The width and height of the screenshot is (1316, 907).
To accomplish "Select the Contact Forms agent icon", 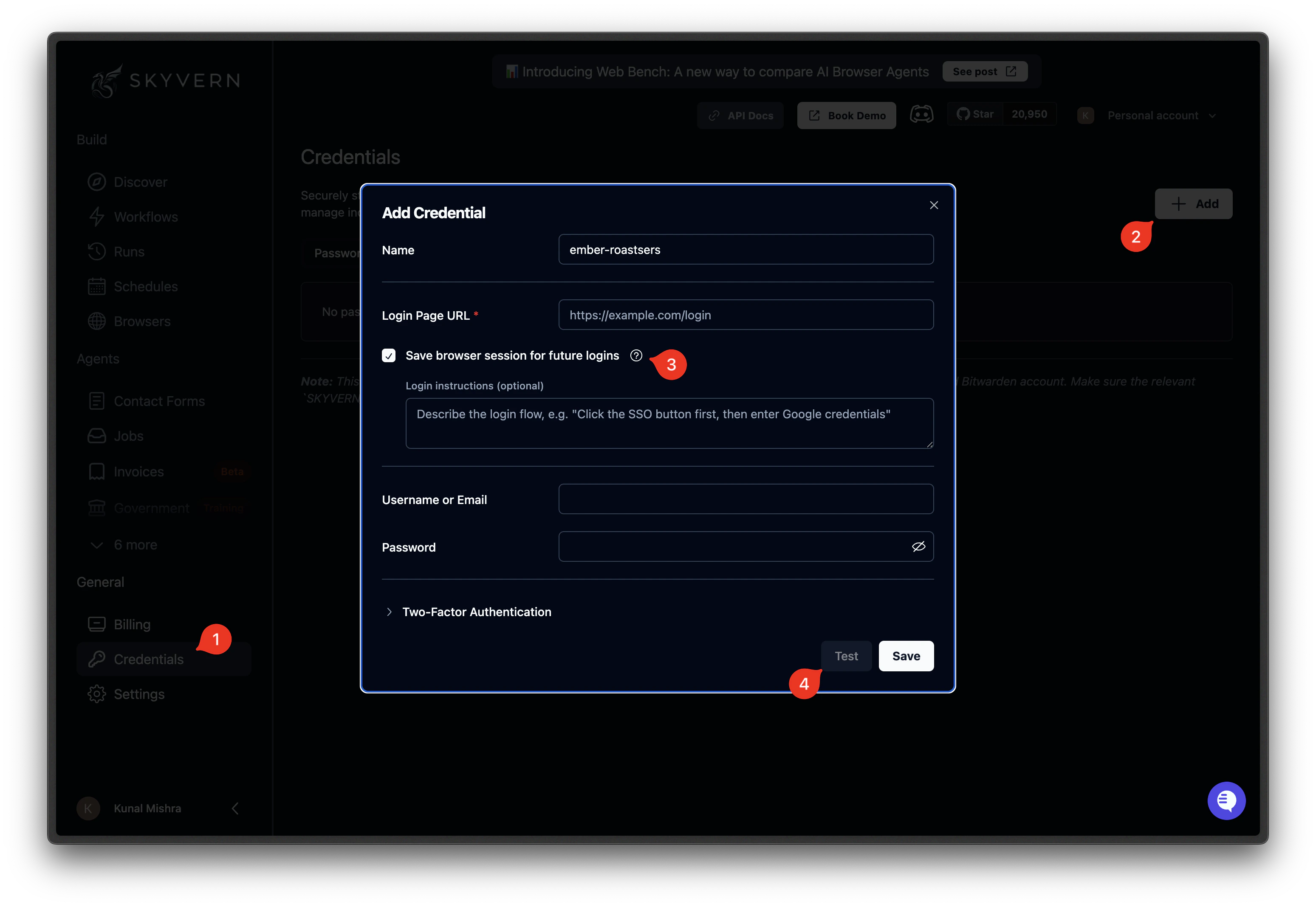I will (97, 401).
